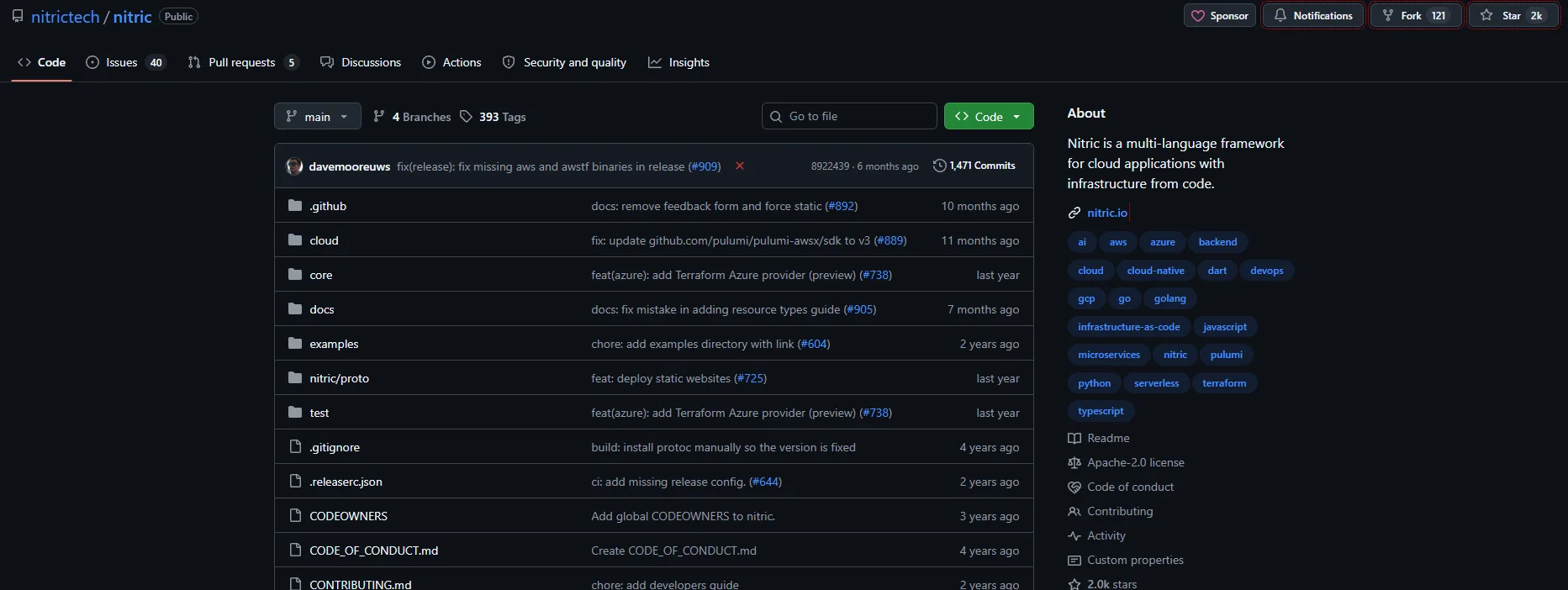Click the .releaserc.json file icon
Viewport: 1568px width, 590px height.
point(294,481)
